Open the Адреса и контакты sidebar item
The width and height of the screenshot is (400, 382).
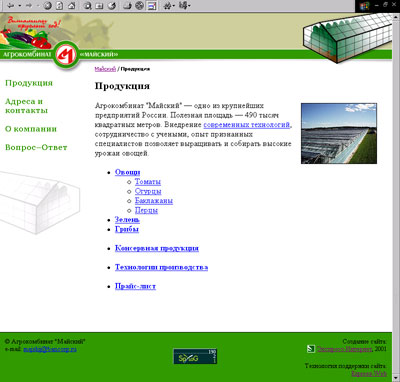[26, 106]
